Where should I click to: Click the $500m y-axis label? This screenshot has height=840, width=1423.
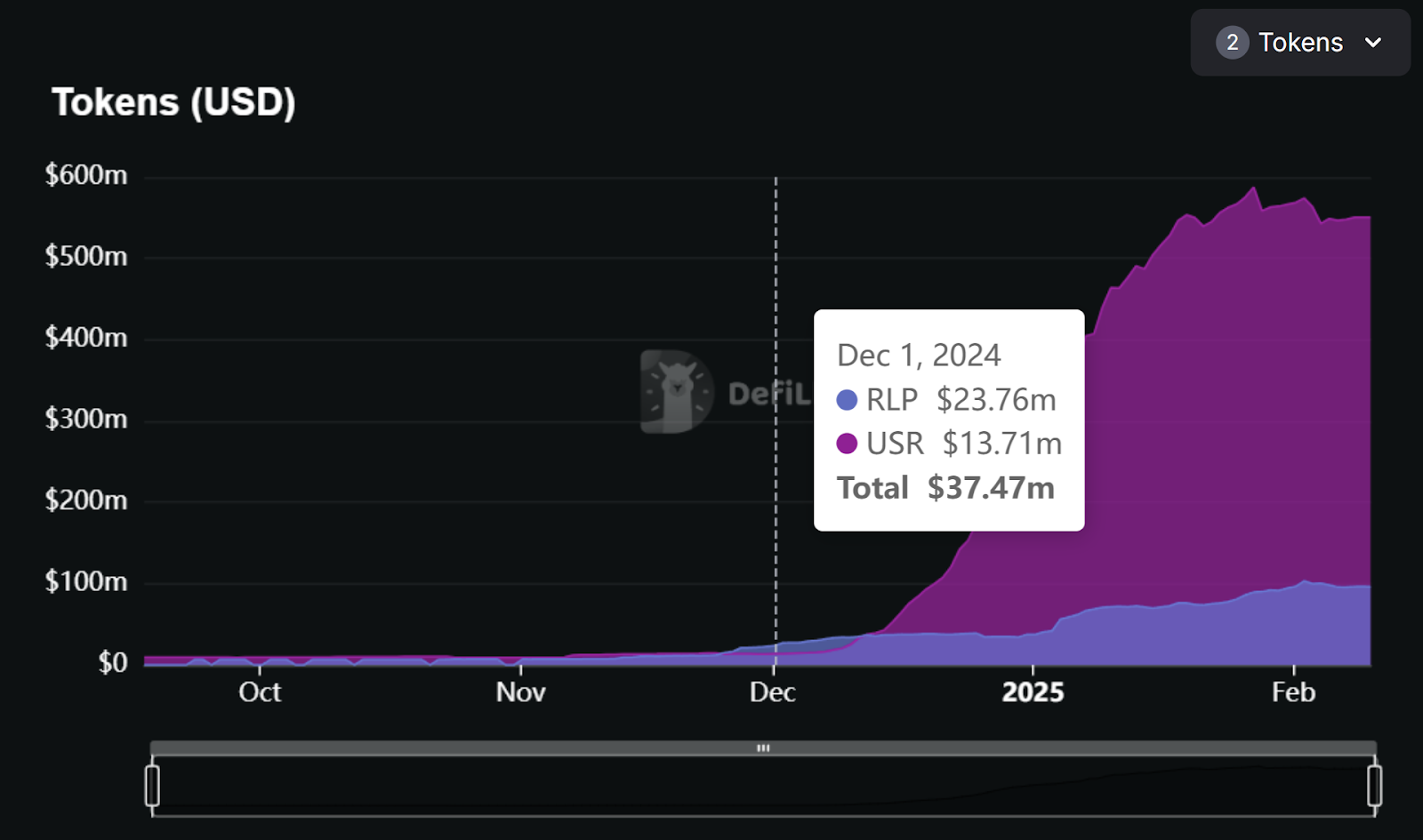tap(86, 257)
